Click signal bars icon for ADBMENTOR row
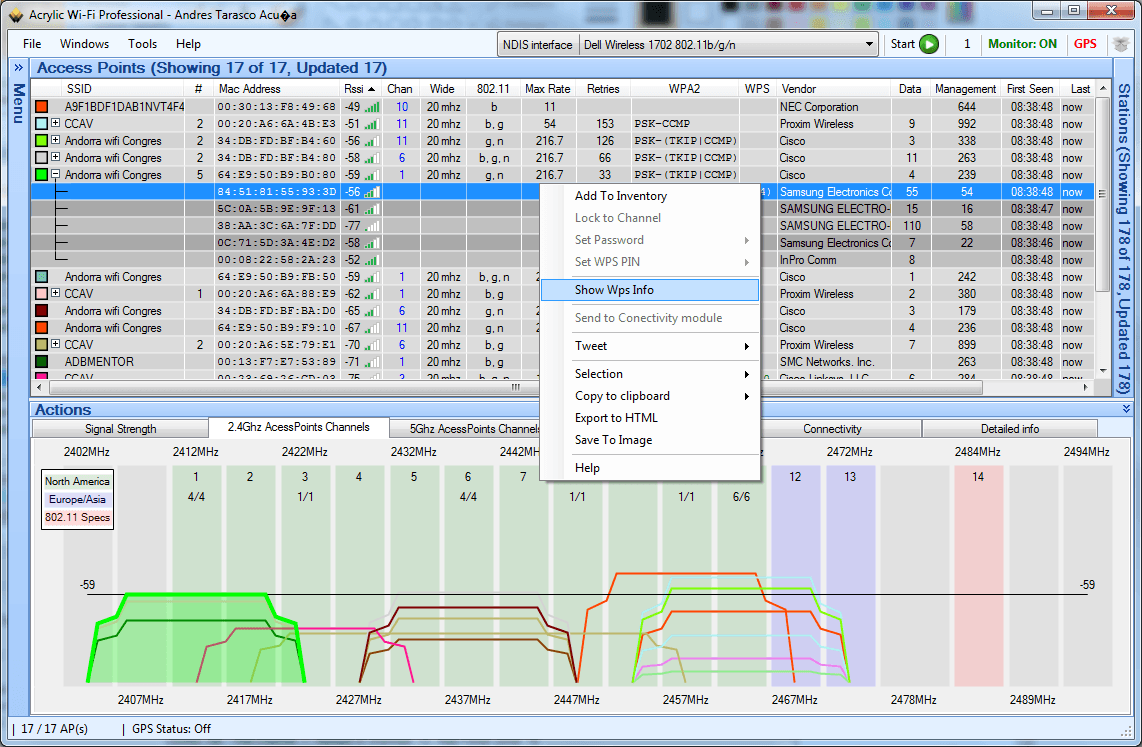This screenshot has height=747, width=1142. (372, 362)
